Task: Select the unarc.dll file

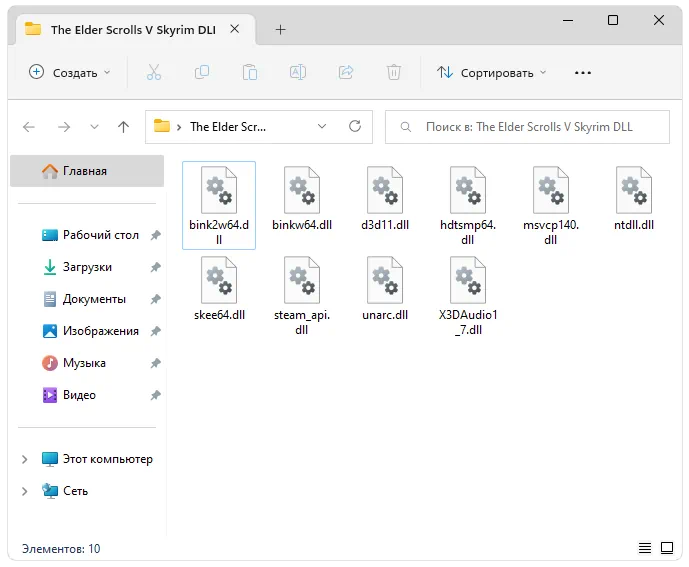Action: (x=385, y=289)
